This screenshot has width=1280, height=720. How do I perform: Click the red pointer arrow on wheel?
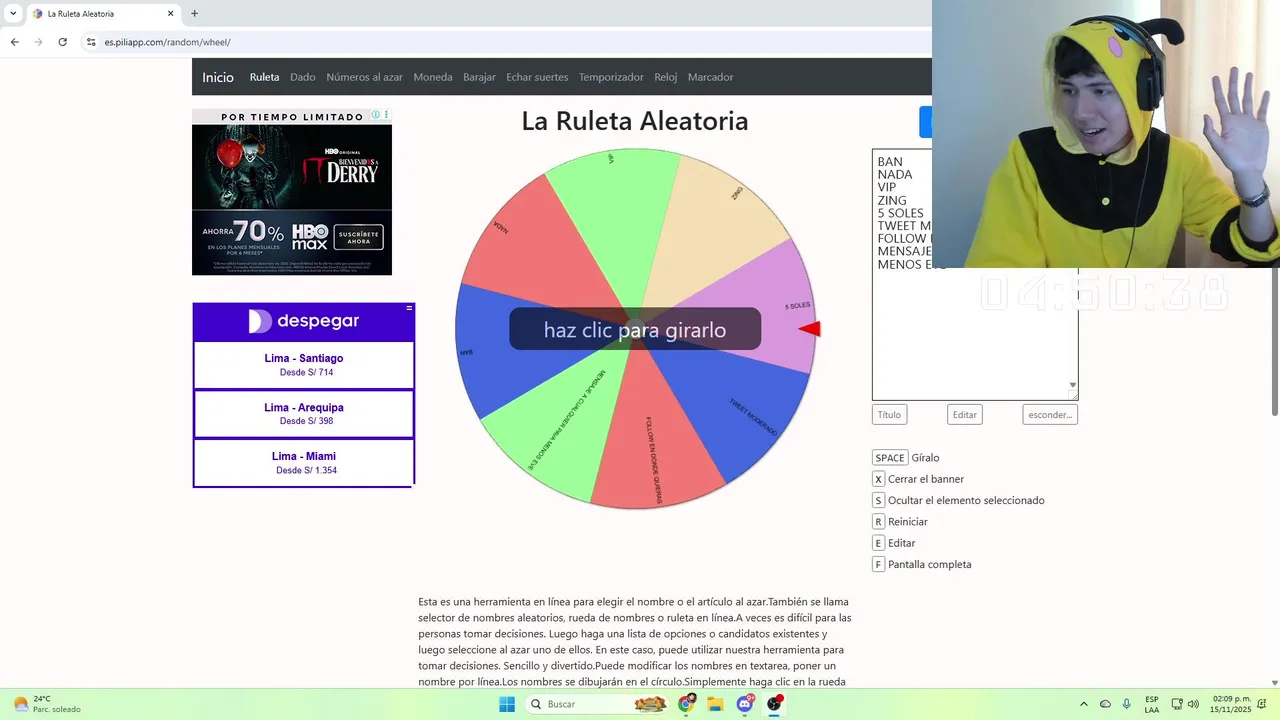(x=809, y=329)
